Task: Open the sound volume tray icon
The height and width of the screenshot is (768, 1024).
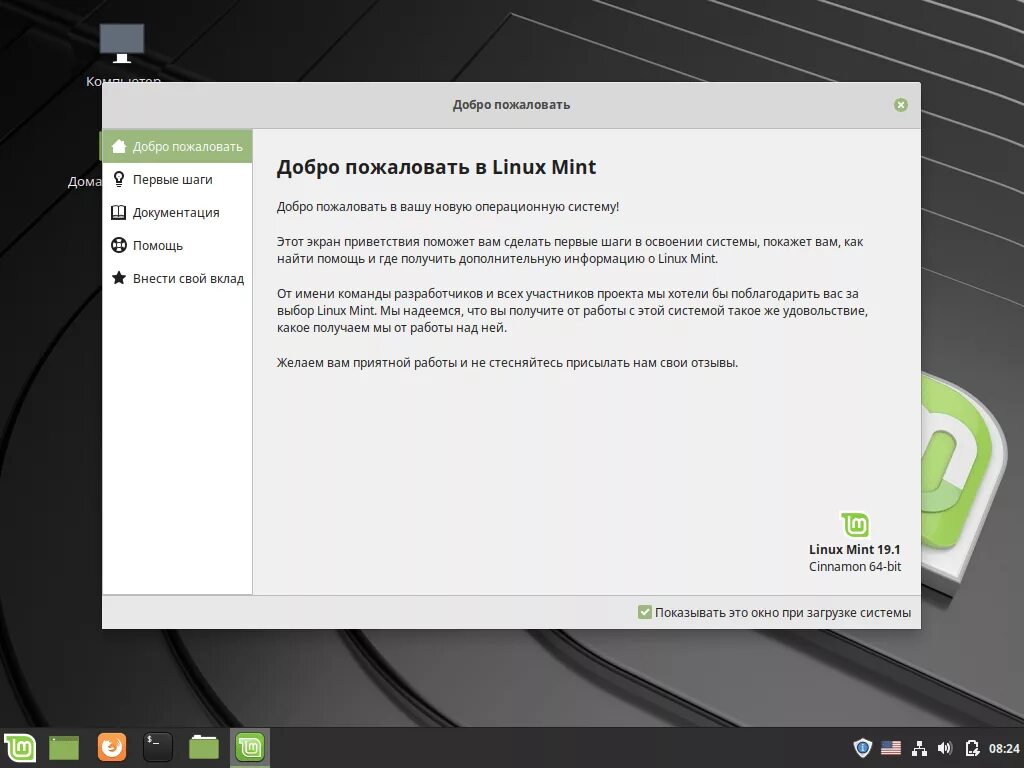Action: tap(945, 748)
